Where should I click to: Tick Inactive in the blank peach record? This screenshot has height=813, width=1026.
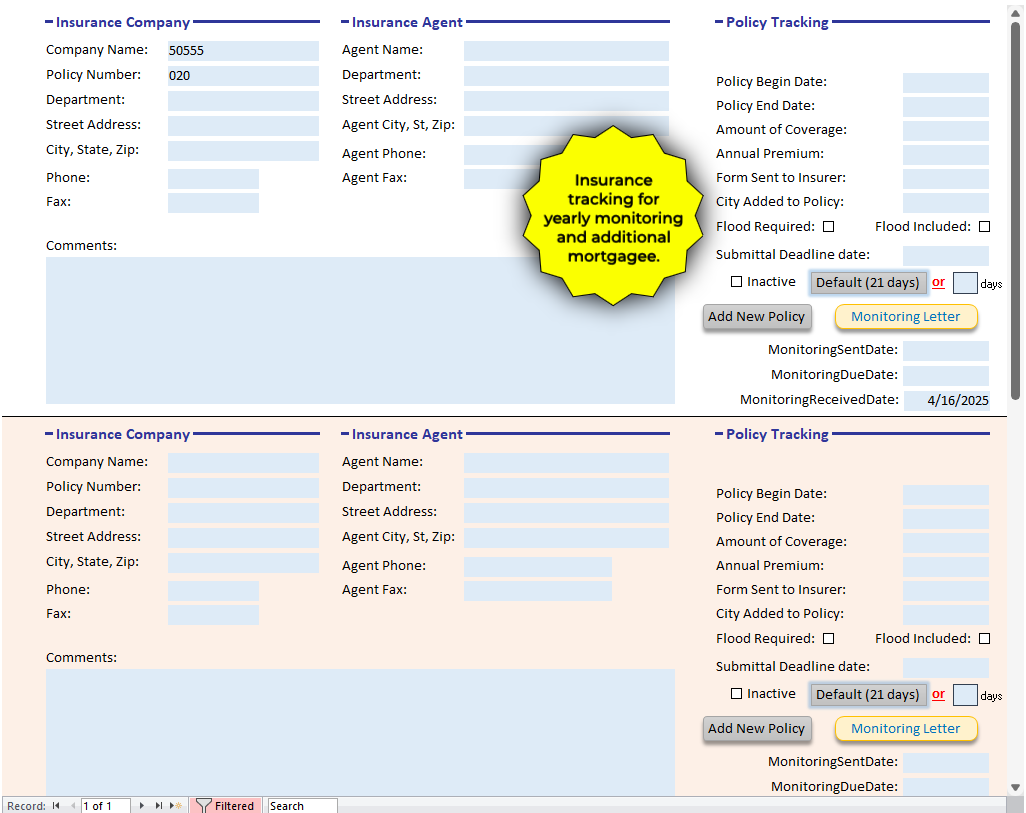point(736,693)
